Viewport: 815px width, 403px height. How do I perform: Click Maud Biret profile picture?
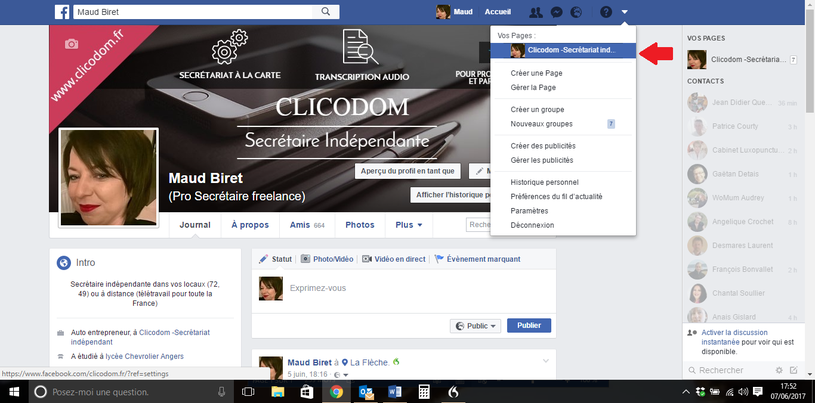(109, 177)
